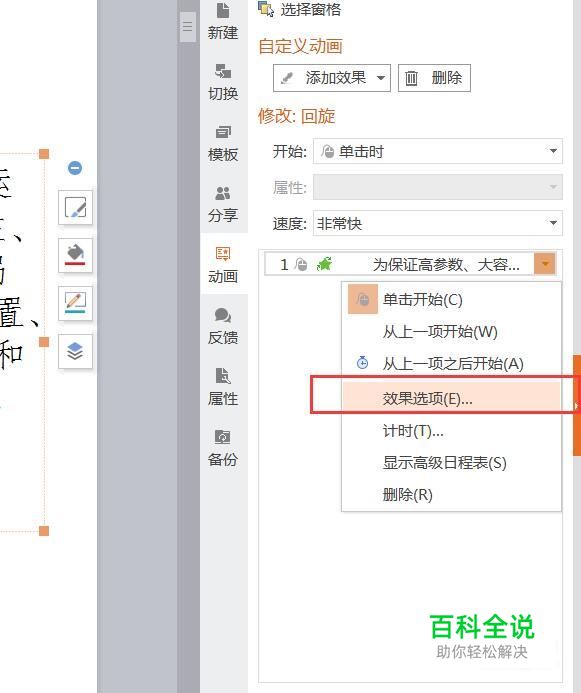581x693 pixels.
Task: Open the fill color bucket icon
Action: point(76,255)
